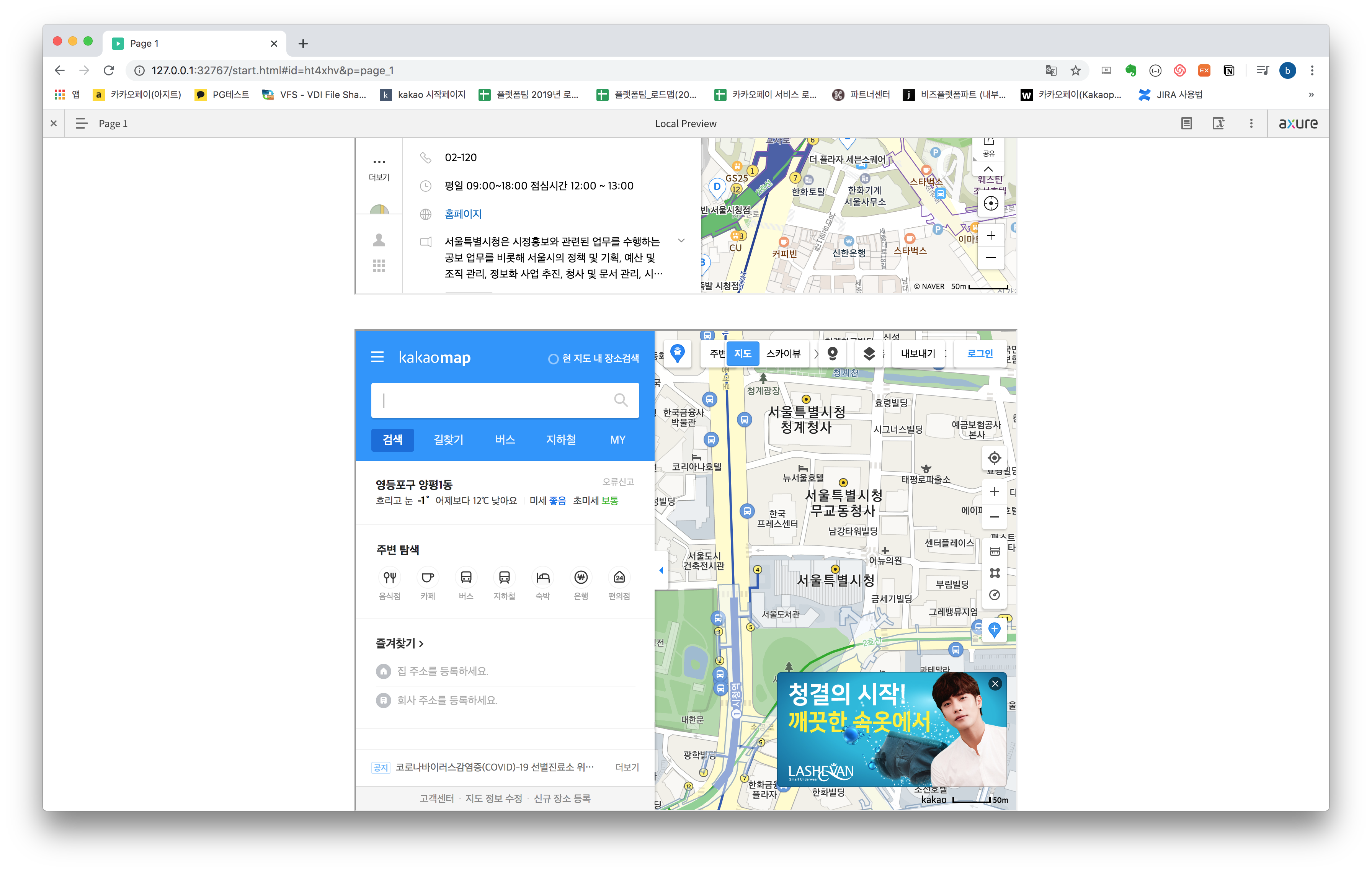Click the magnifier search icon in the search box
The width and height of the screenshot is (1372, 872).
point(621,400)
